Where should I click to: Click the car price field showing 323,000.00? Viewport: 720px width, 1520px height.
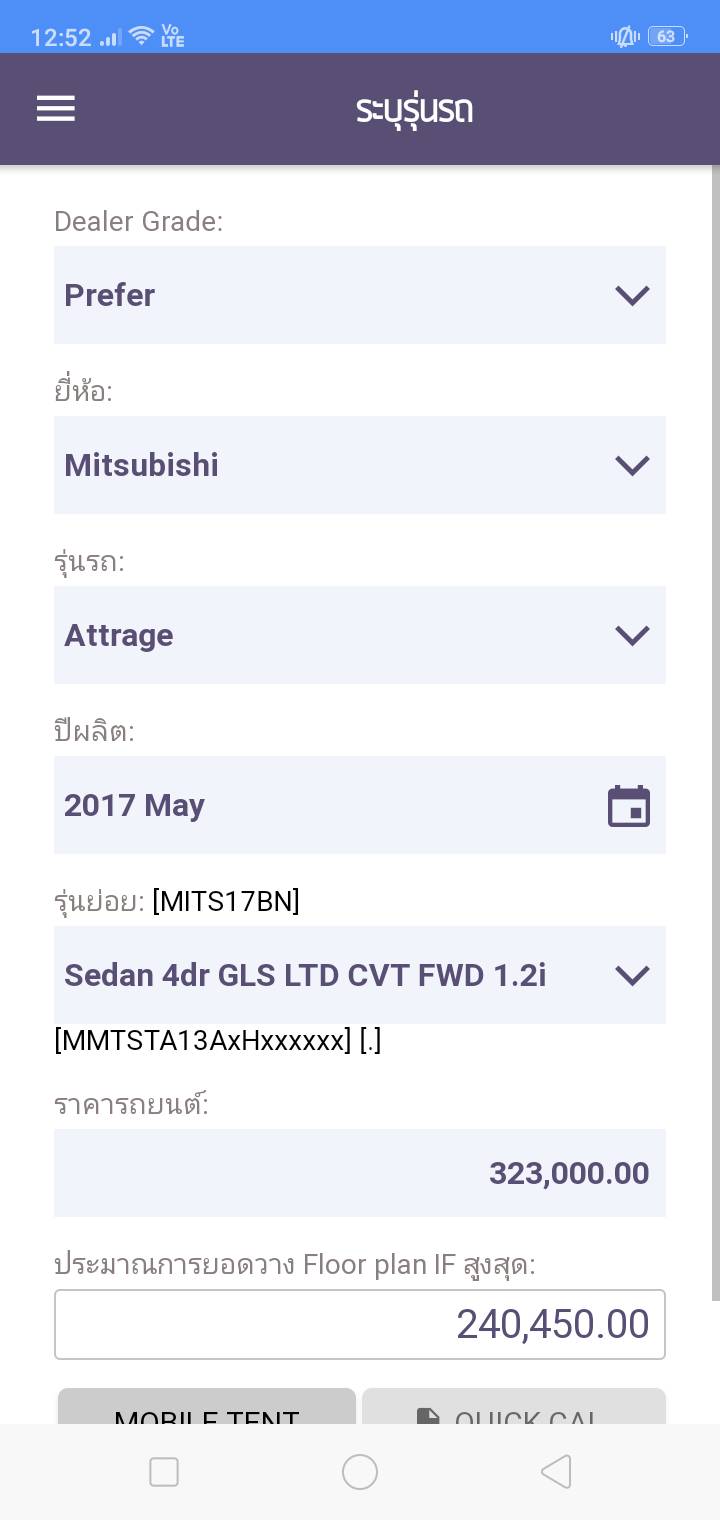pos(359,1173)
